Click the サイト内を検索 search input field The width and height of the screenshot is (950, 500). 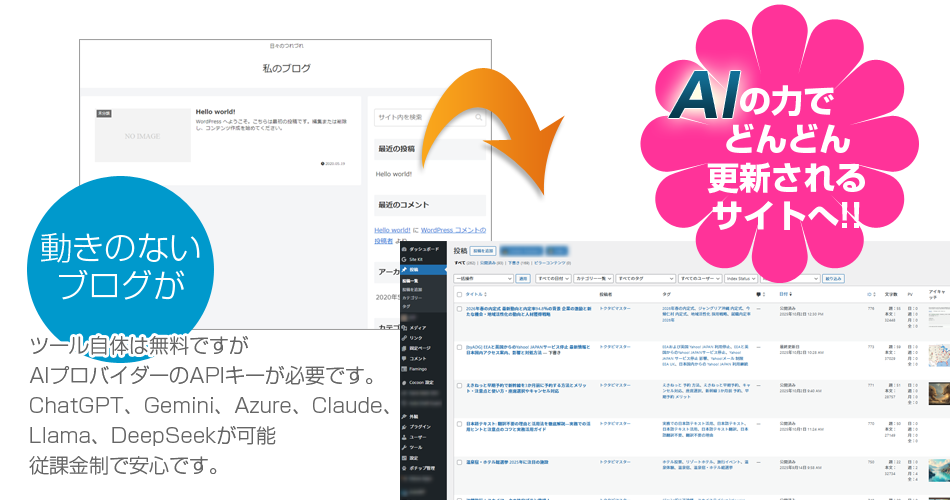click(420, 117)
